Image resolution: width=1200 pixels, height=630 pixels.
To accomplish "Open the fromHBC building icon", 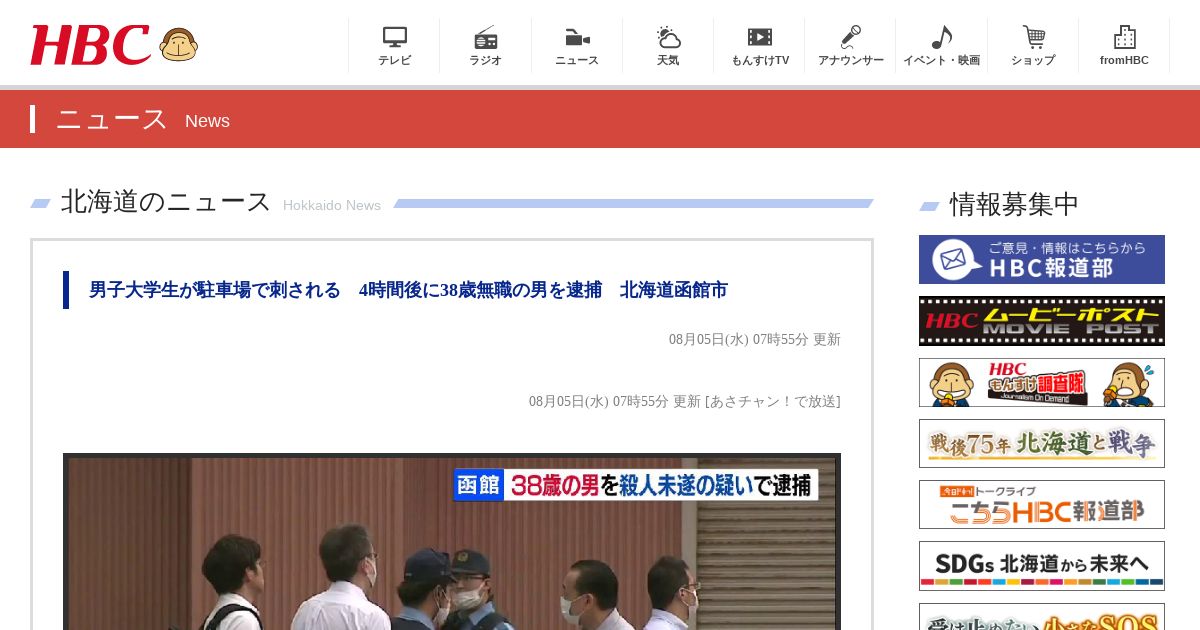I will [1124, 37].
